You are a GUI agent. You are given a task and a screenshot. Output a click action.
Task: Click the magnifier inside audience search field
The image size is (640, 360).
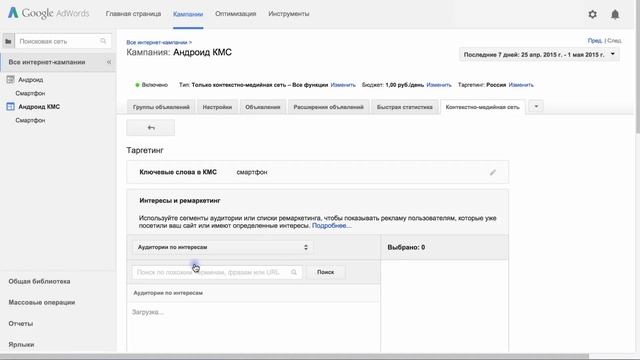pos(294,272)
